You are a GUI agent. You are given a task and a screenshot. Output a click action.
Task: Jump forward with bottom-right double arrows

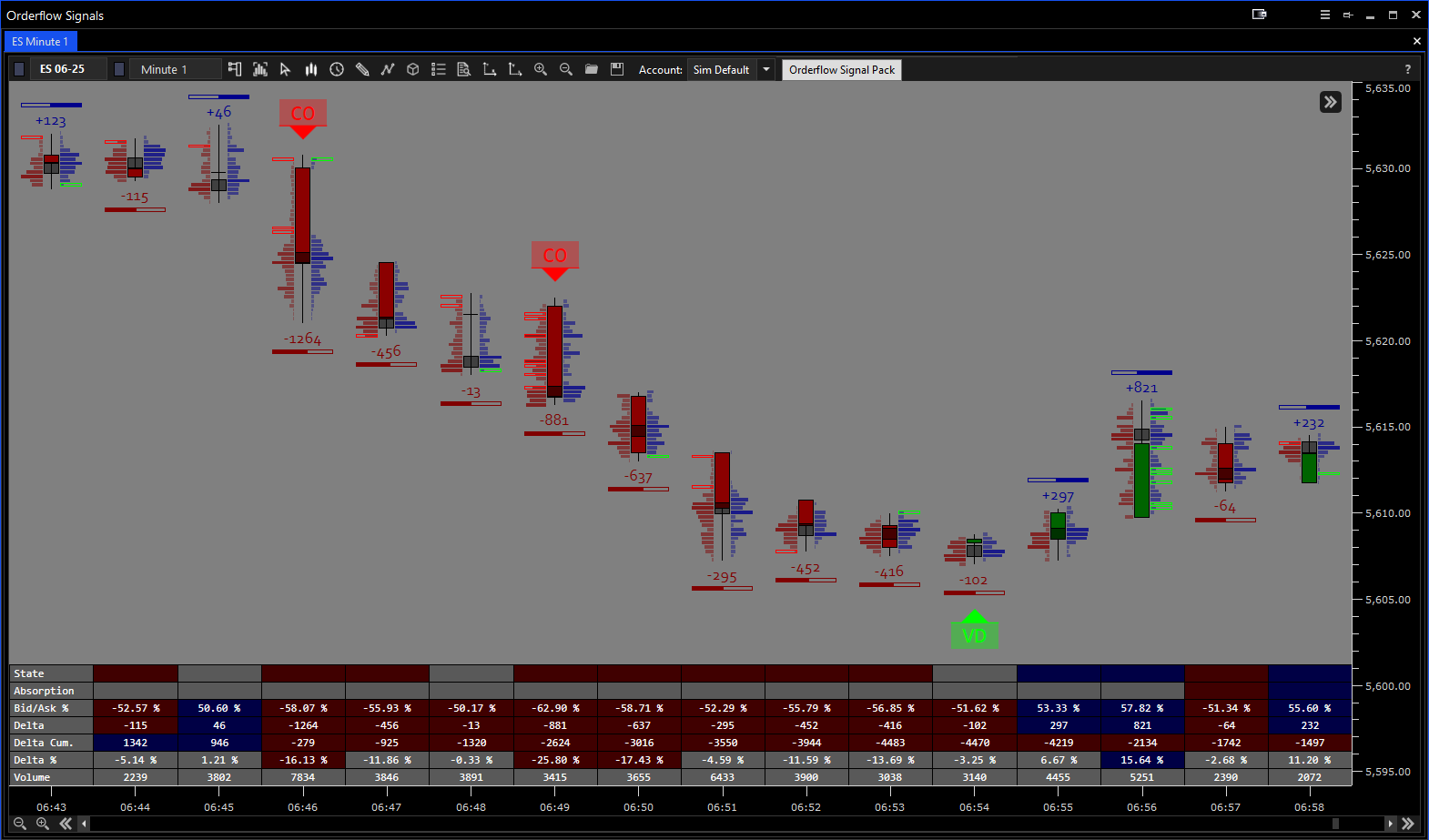(x=1408, y=824)
